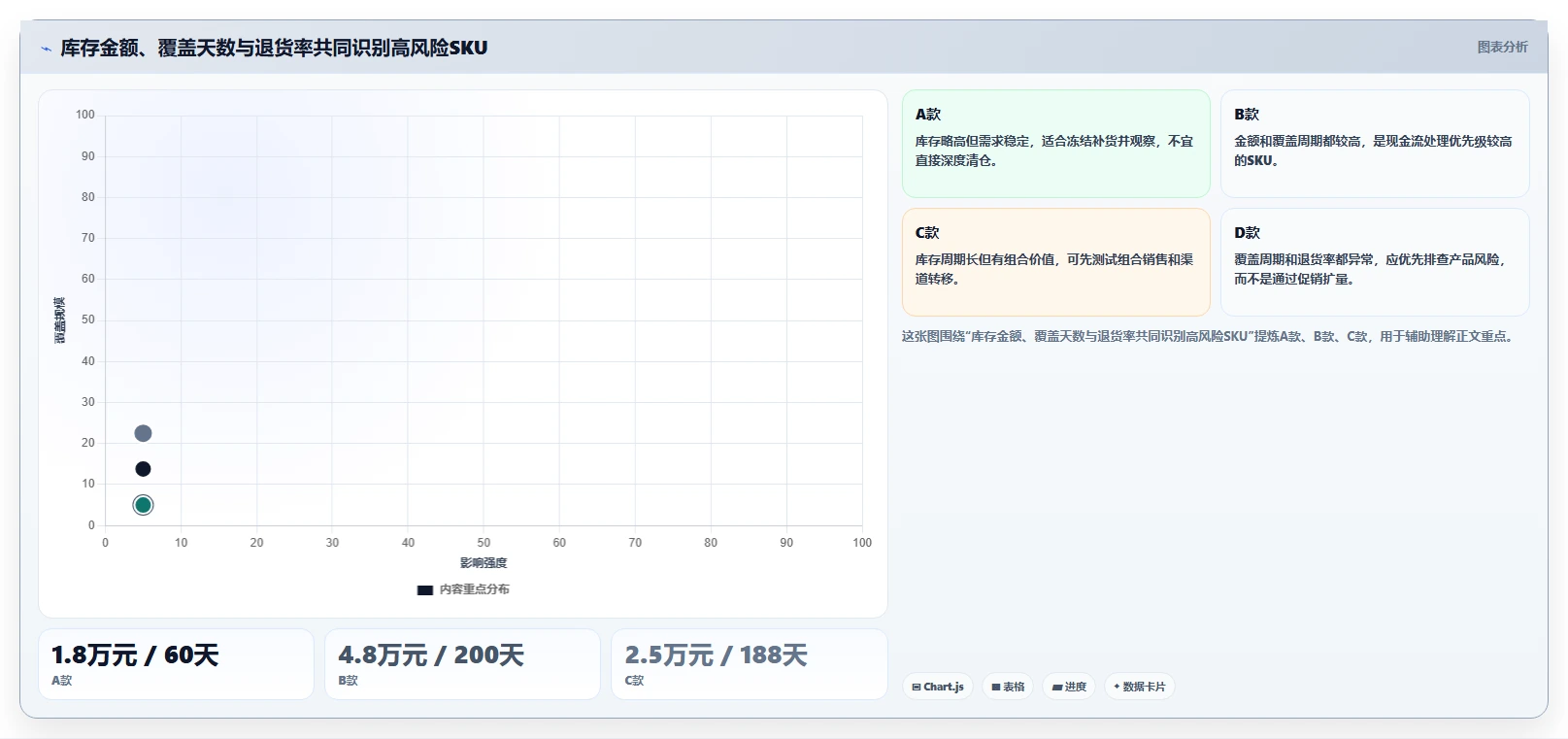Click the x-axis tick label 100

[862, 543]
